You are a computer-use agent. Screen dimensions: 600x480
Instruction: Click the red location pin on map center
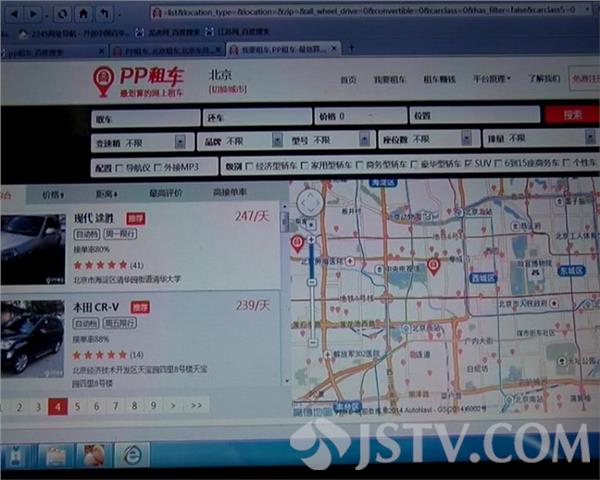pos(433,265)
